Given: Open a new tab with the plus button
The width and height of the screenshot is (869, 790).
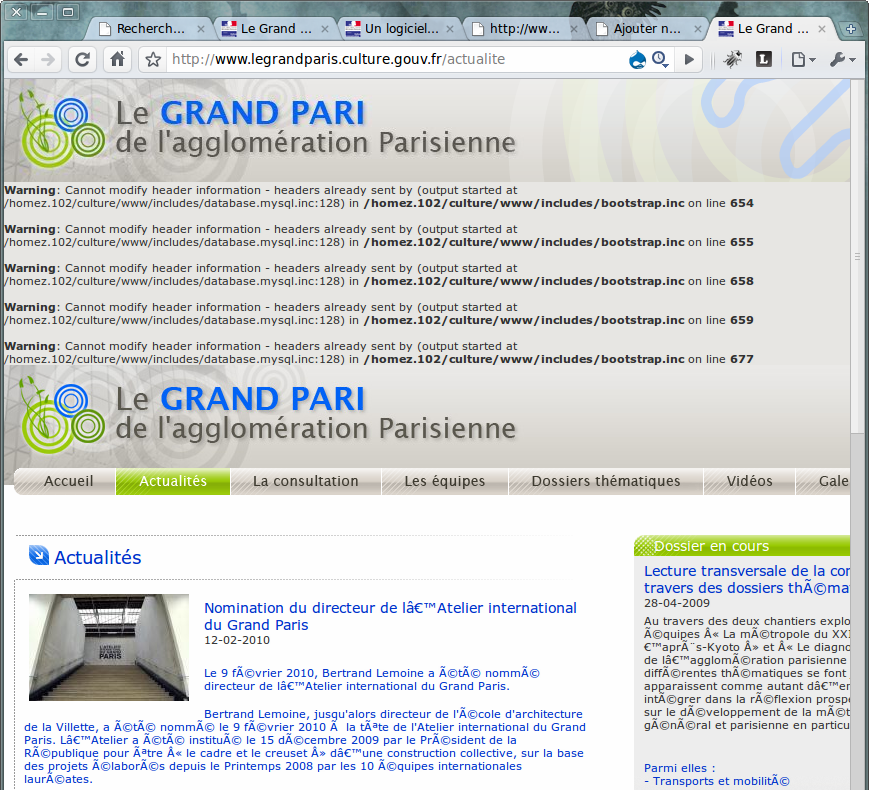Looking at the screenshot, I should (x=851, y=29).
